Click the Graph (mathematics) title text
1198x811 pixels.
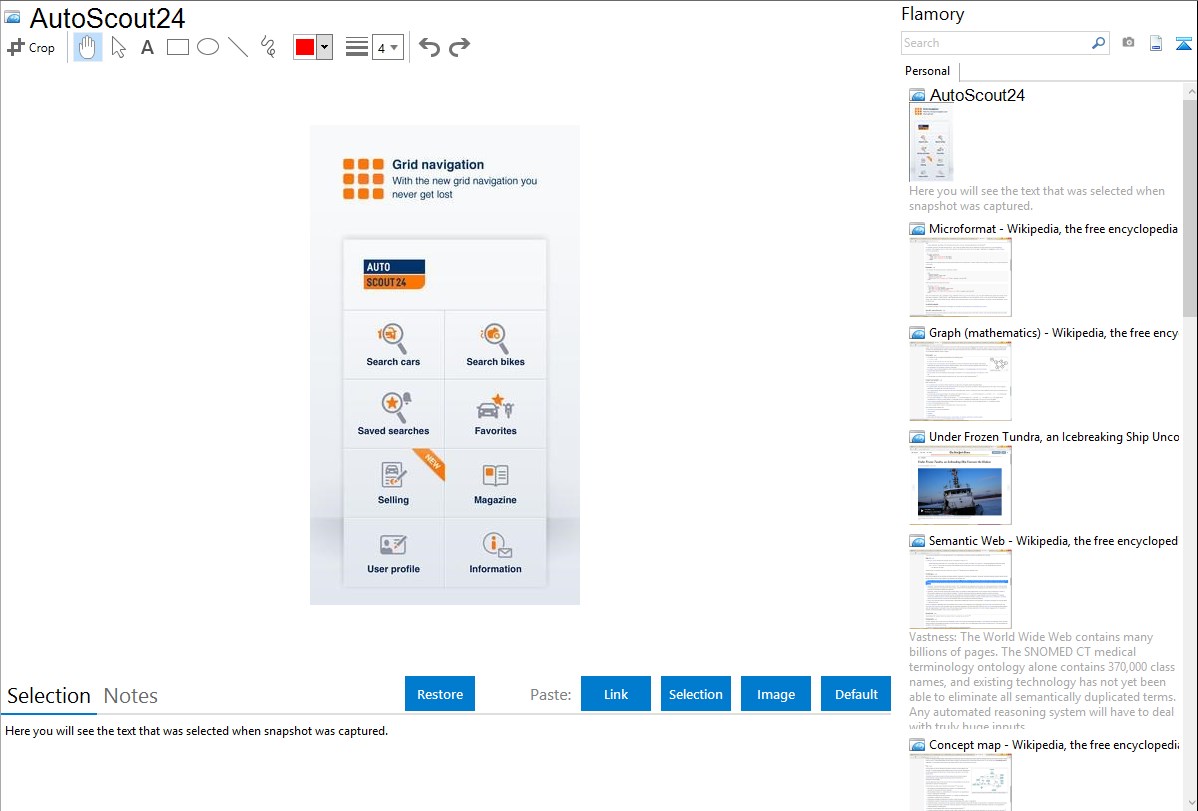click(x=1053, y=333)
